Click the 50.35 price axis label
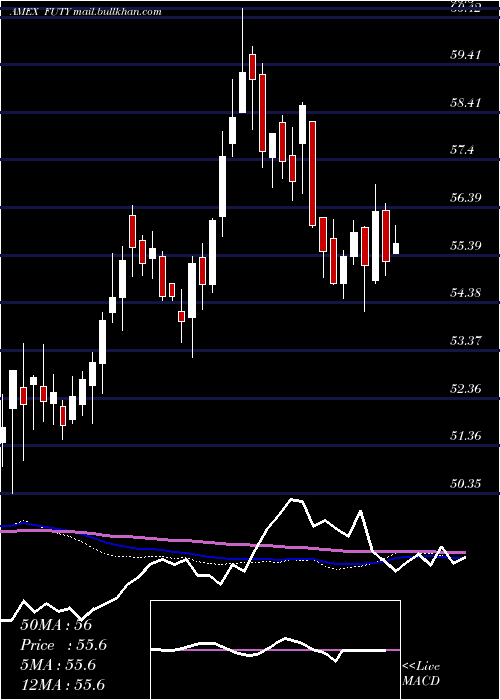The height and width of the screenshot is (700, 500). click(x=466, y=483)
